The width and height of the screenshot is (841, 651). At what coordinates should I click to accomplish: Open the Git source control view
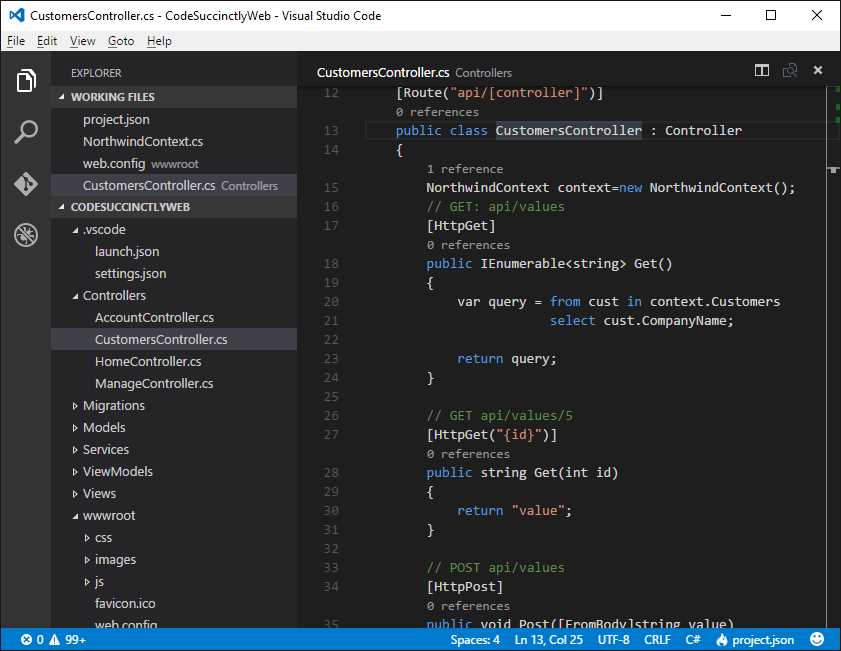coord(26,184)
